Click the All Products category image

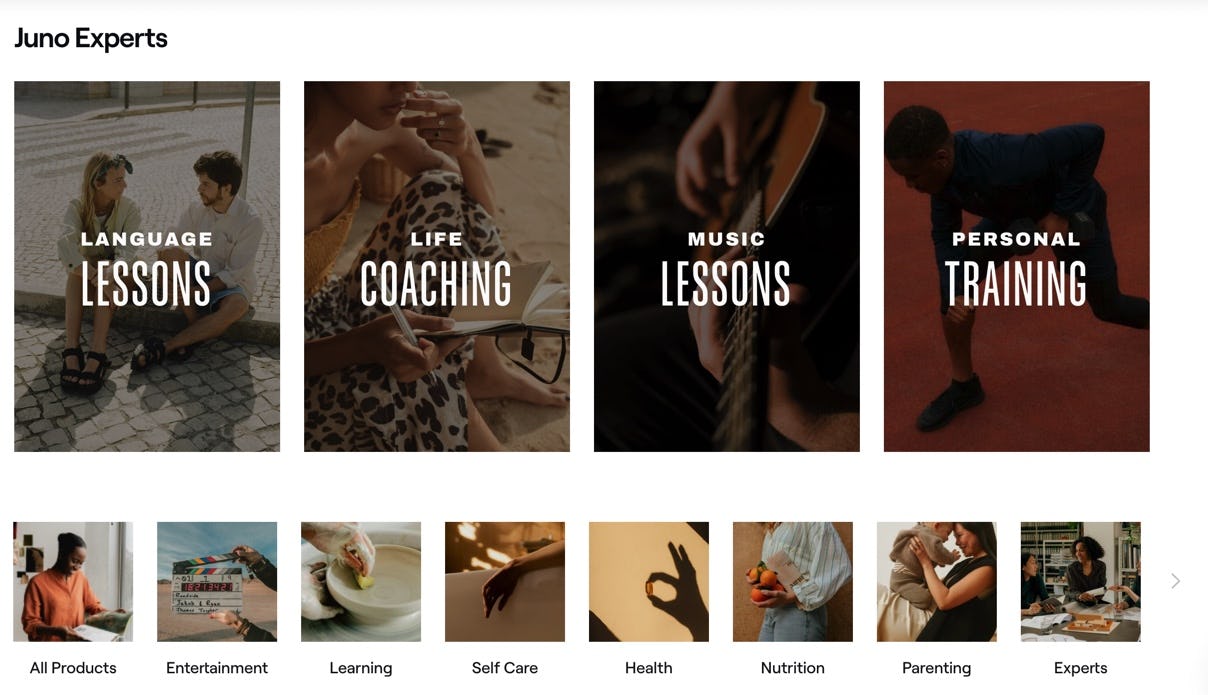73,582
